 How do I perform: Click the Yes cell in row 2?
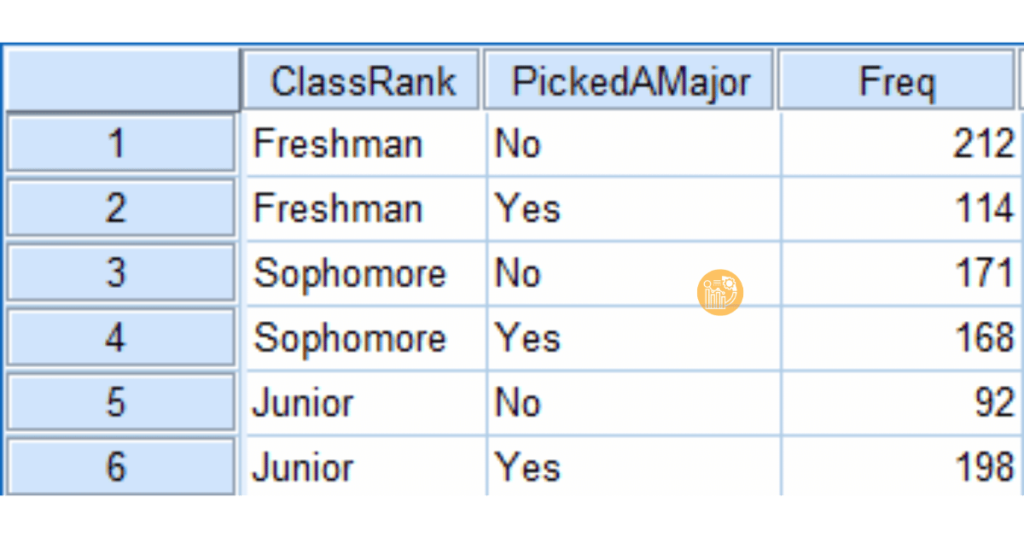click(528, 208)
